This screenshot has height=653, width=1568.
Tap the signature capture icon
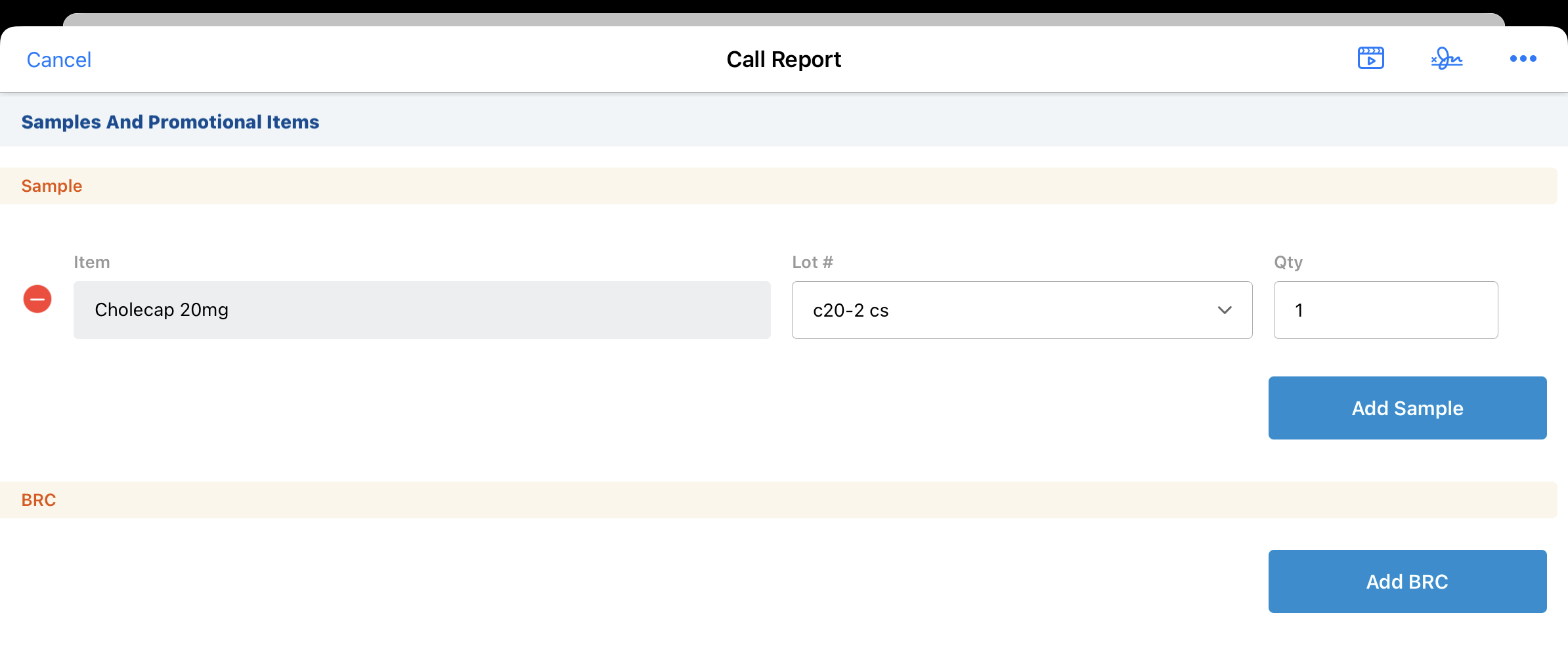pos(1447,58)
